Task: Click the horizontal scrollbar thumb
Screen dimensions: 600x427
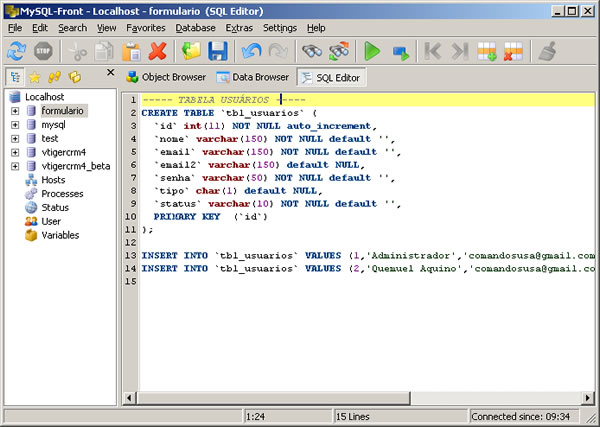Action: pos(273,398)
